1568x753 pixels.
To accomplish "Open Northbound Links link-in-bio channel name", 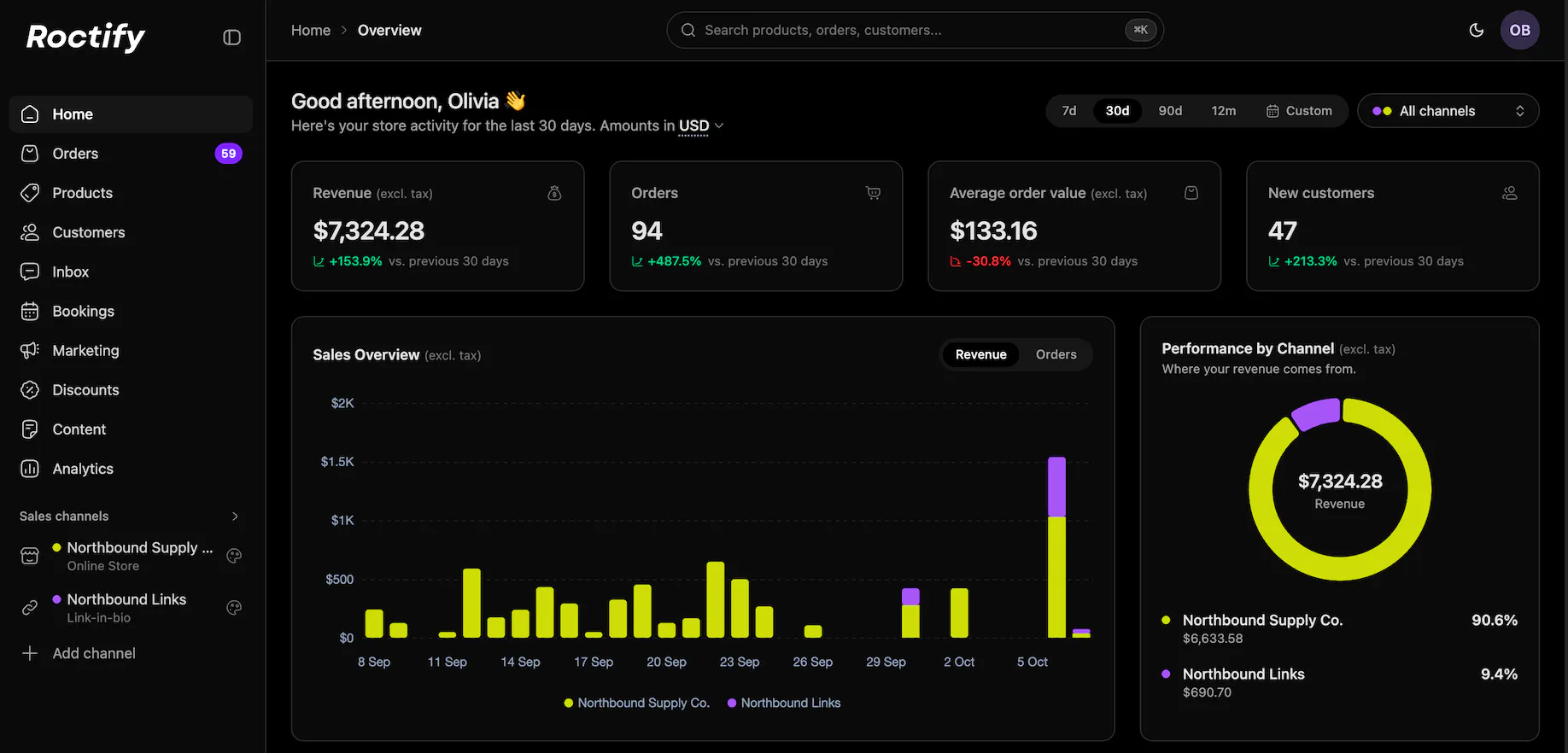I will (x=126, y=599).
